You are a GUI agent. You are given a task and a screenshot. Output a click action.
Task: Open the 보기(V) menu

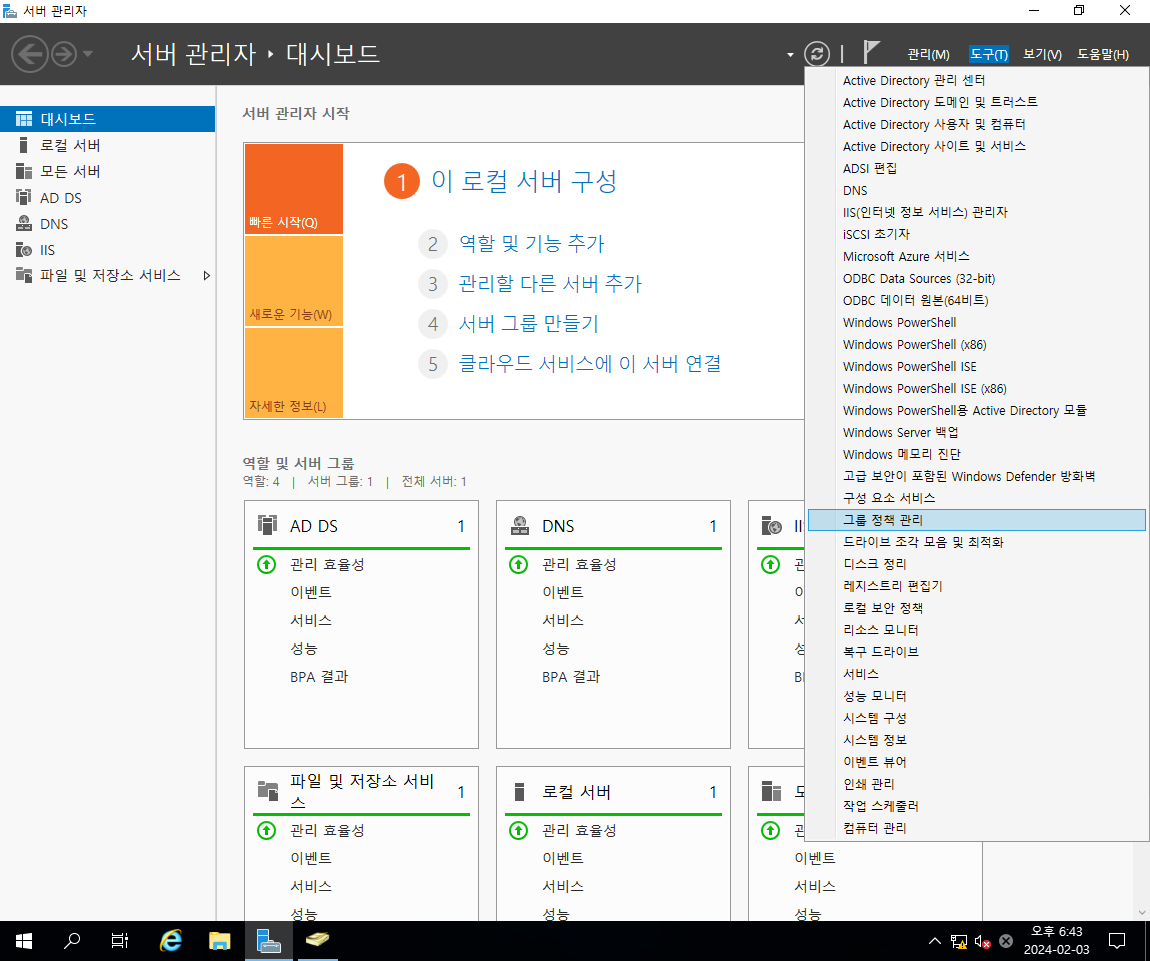pyautogui.click(x=1042, y=54)
